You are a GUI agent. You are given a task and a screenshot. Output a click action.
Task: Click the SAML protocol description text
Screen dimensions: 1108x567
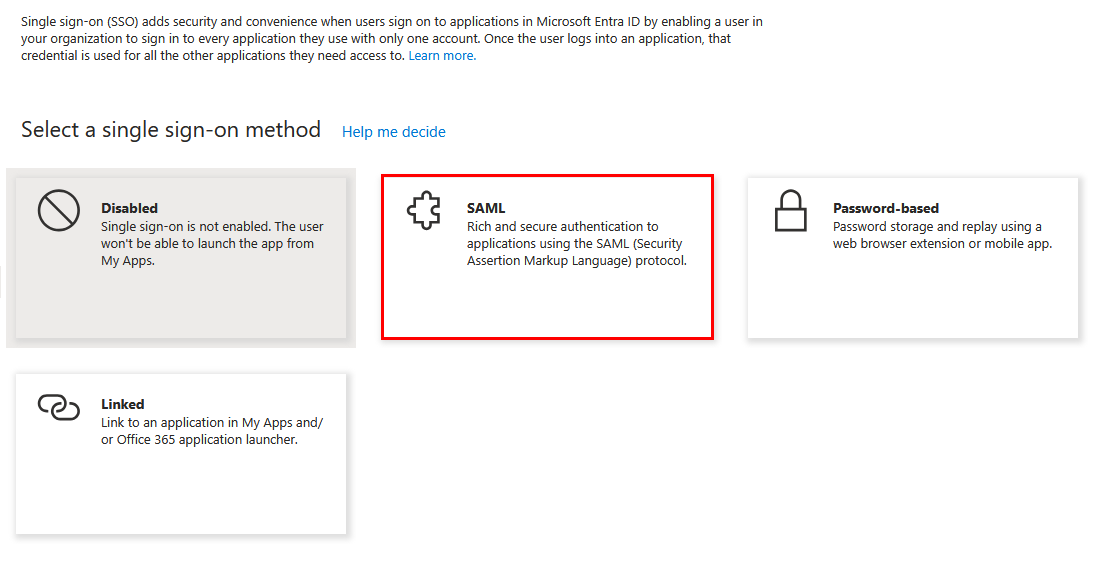pyautogui.click(x=577, y=244)
